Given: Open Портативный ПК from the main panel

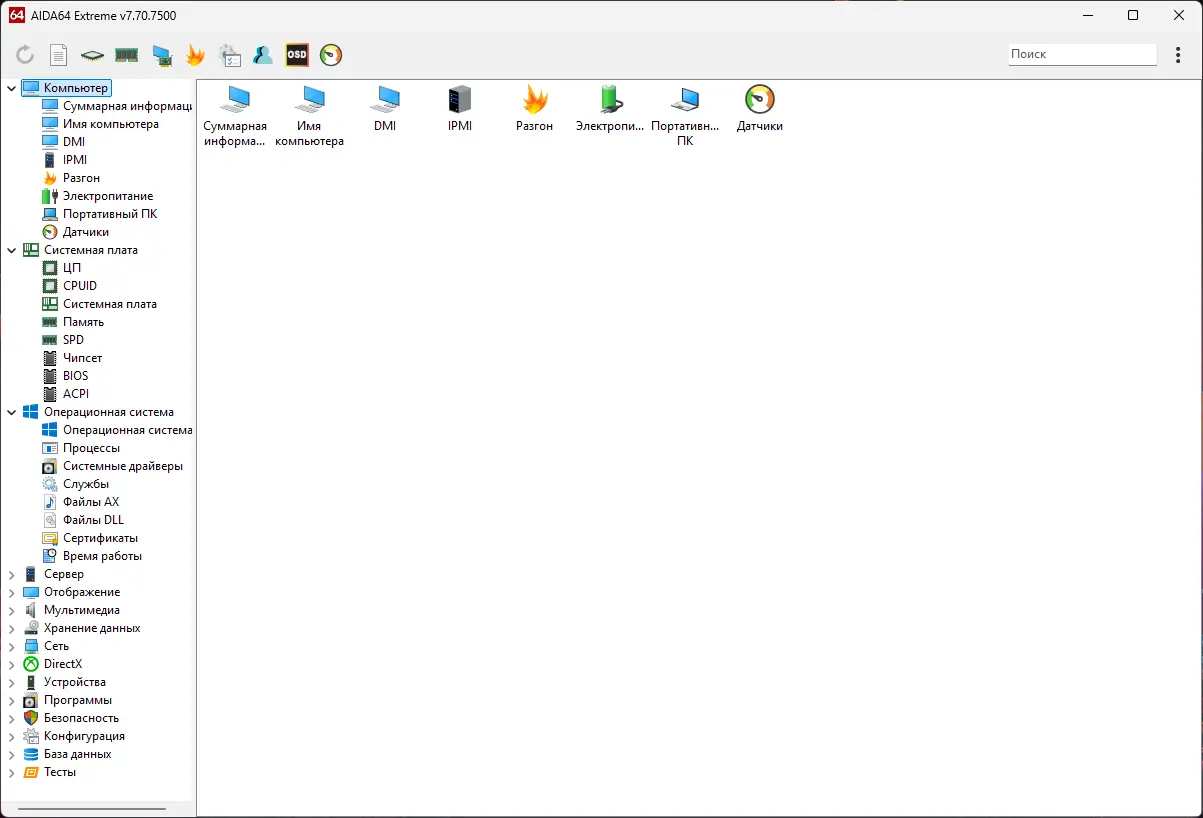Looking at the screenshot, I should (x=685, y=100).
